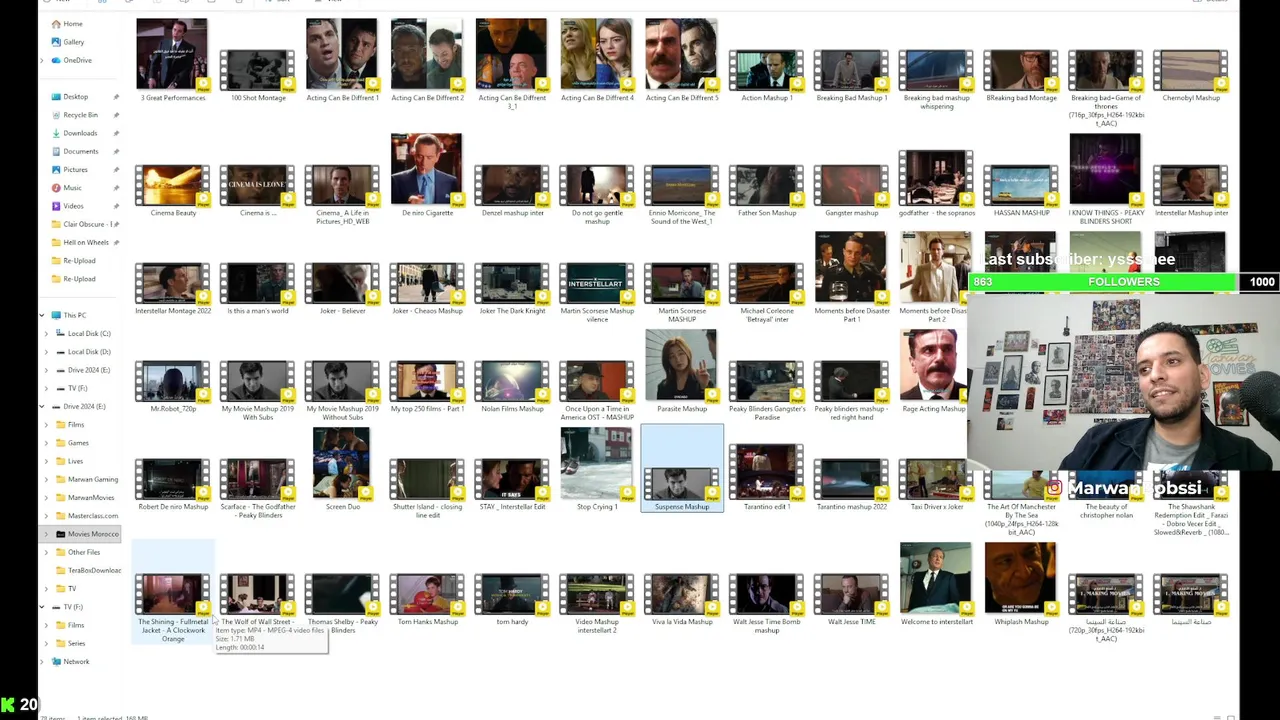1280x720 pixels.
Task: Click the Nolan Films Mashup file name
Action: [x=512, y=409]
